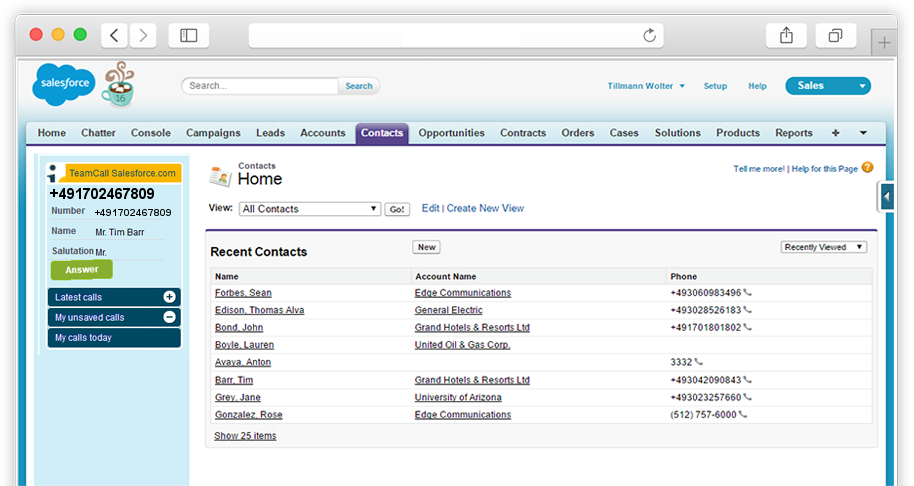Open a new browser tab with plus

click(x=884, y=43)
